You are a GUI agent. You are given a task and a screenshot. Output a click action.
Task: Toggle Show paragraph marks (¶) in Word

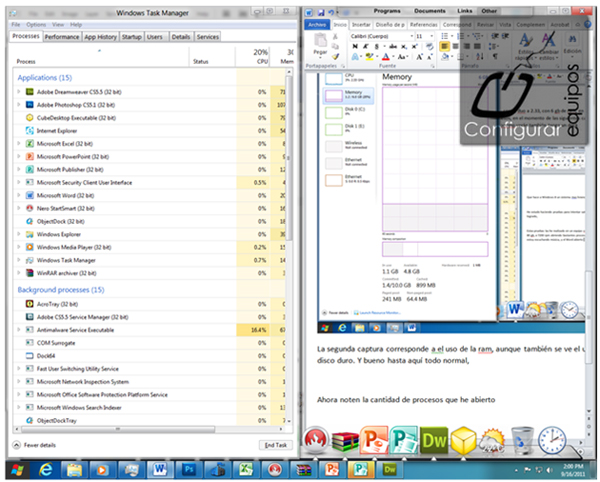[495, 57]
